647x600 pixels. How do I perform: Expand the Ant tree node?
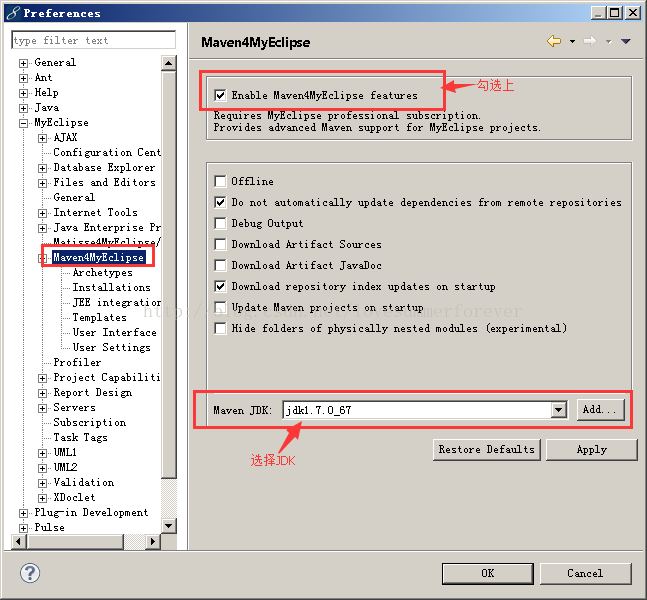24,78
